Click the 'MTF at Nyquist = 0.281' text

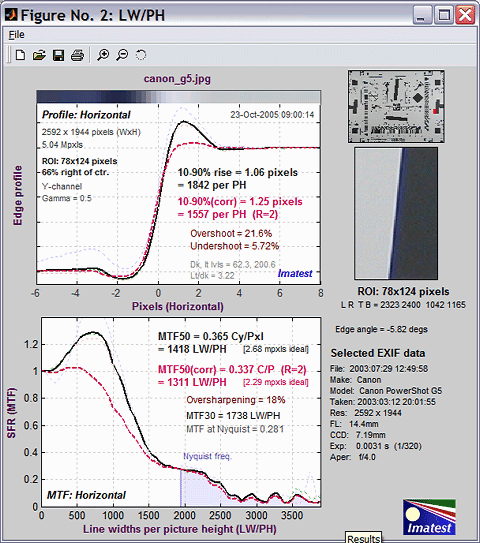pyautogui.click(x=235, y=429)
